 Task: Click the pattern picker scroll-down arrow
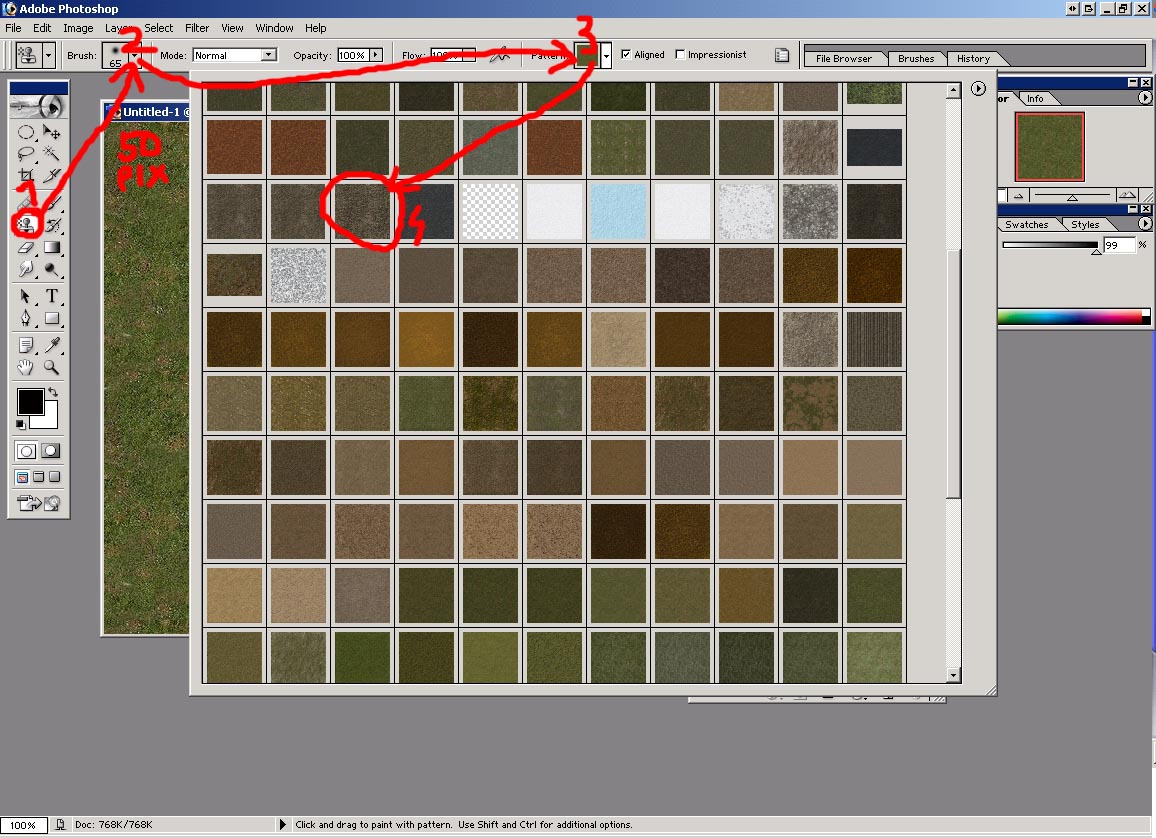coord(953,676)
